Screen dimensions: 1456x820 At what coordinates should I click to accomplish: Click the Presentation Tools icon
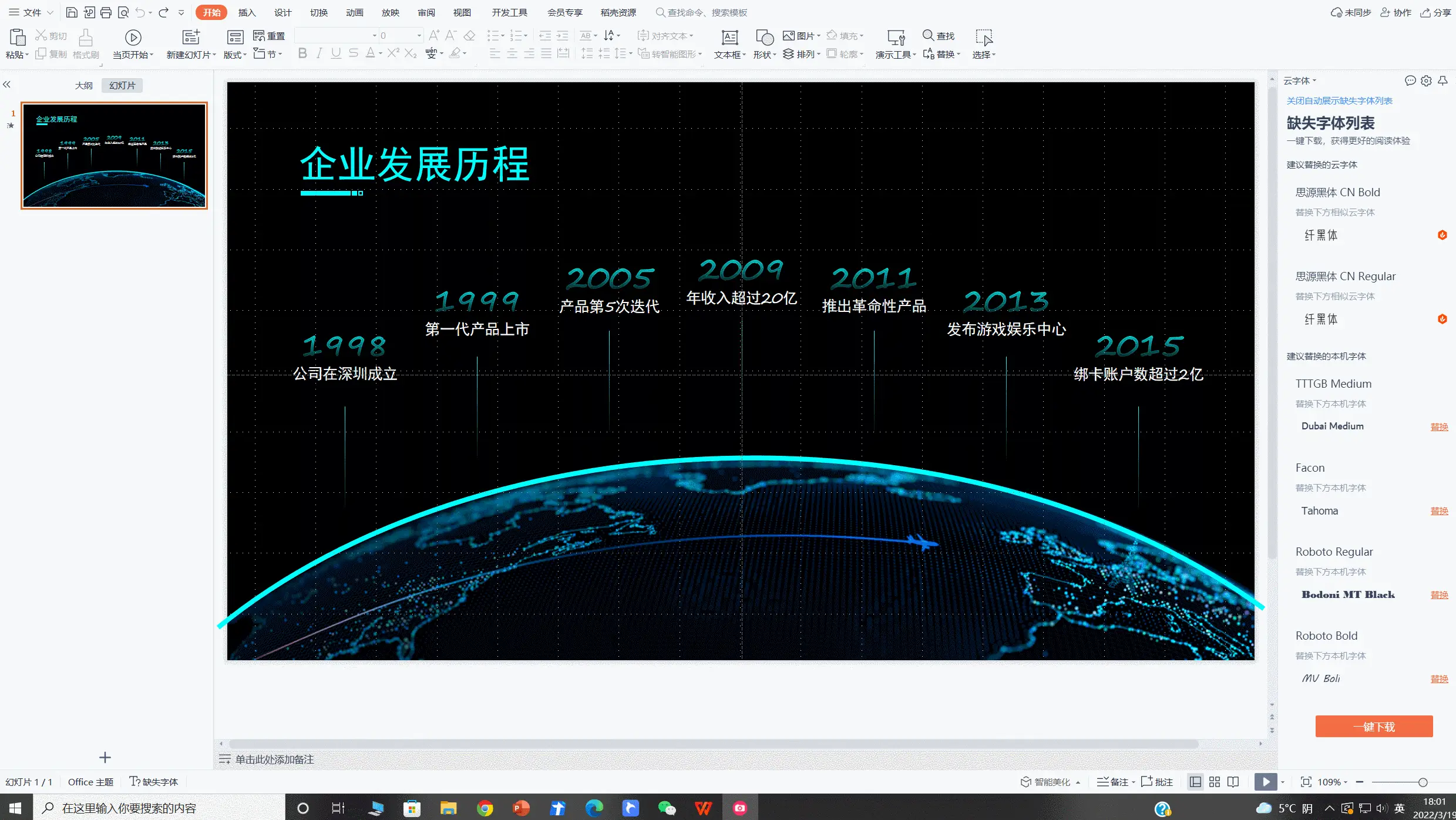coord(896,38)
